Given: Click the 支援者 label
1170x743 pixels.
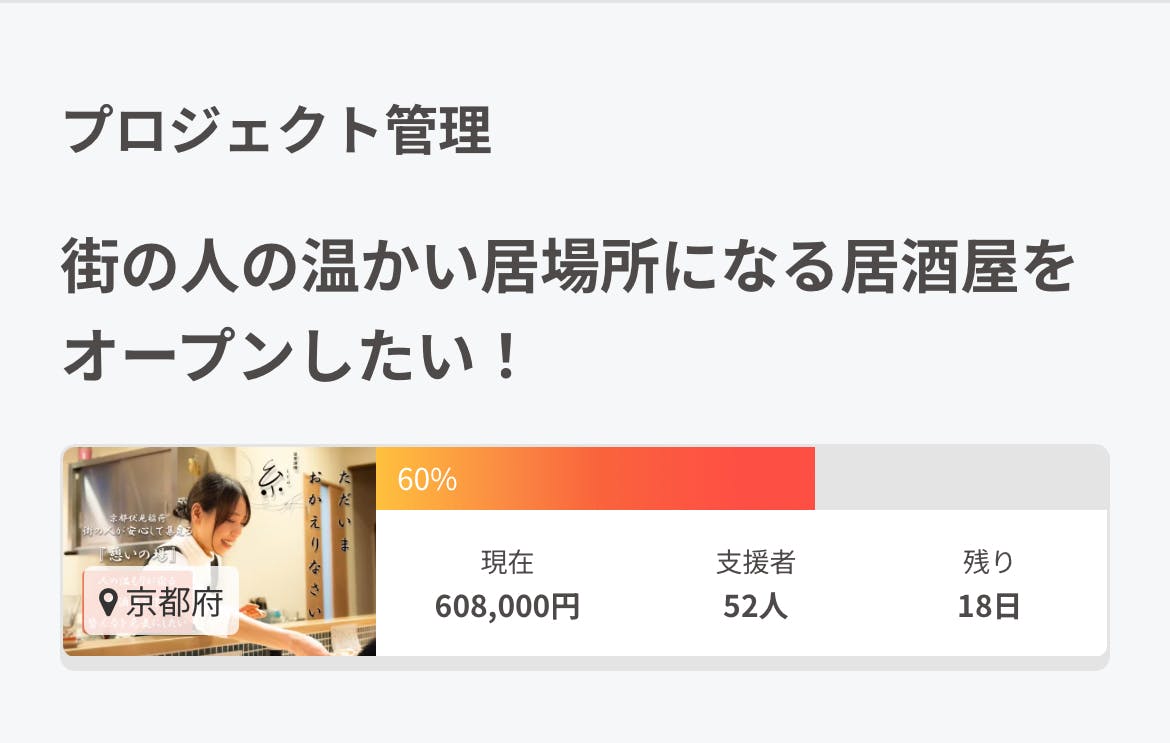Looking at the screenshot, I should [x=755, y=562].
